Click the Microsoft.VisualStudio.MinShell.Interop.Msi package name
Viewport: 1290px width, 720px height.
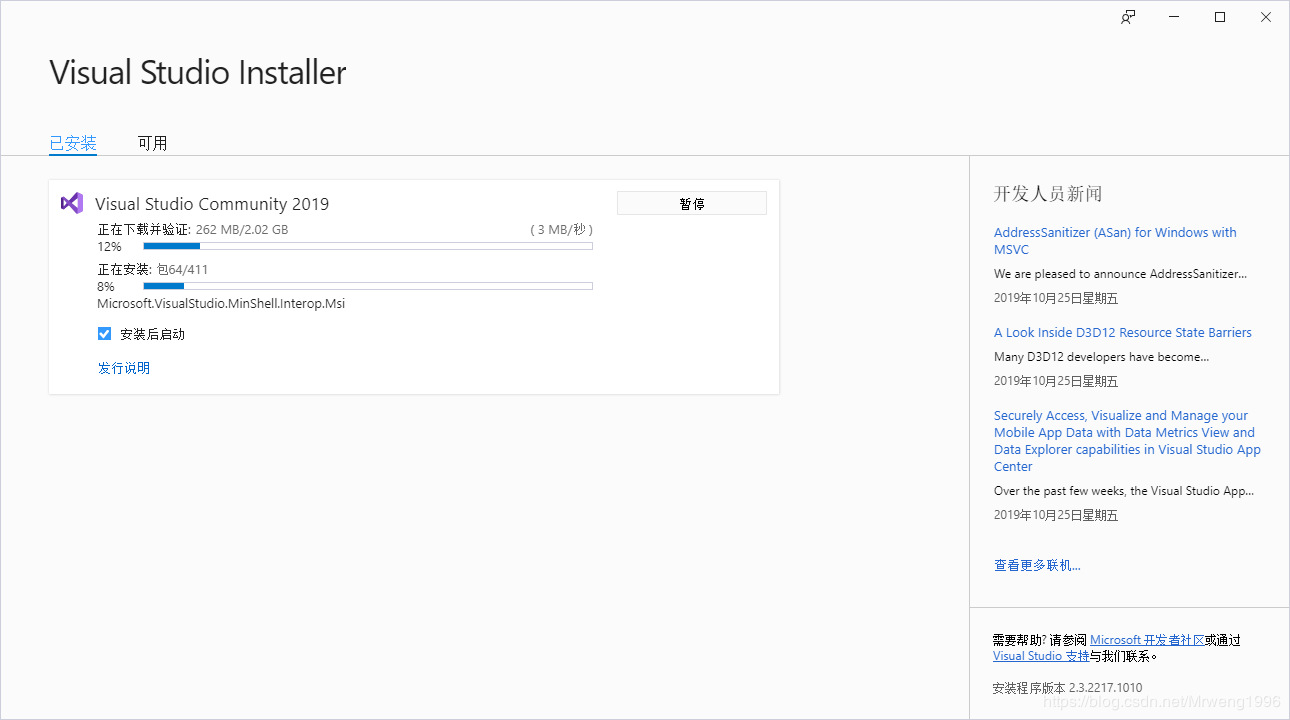coord(221,303)
